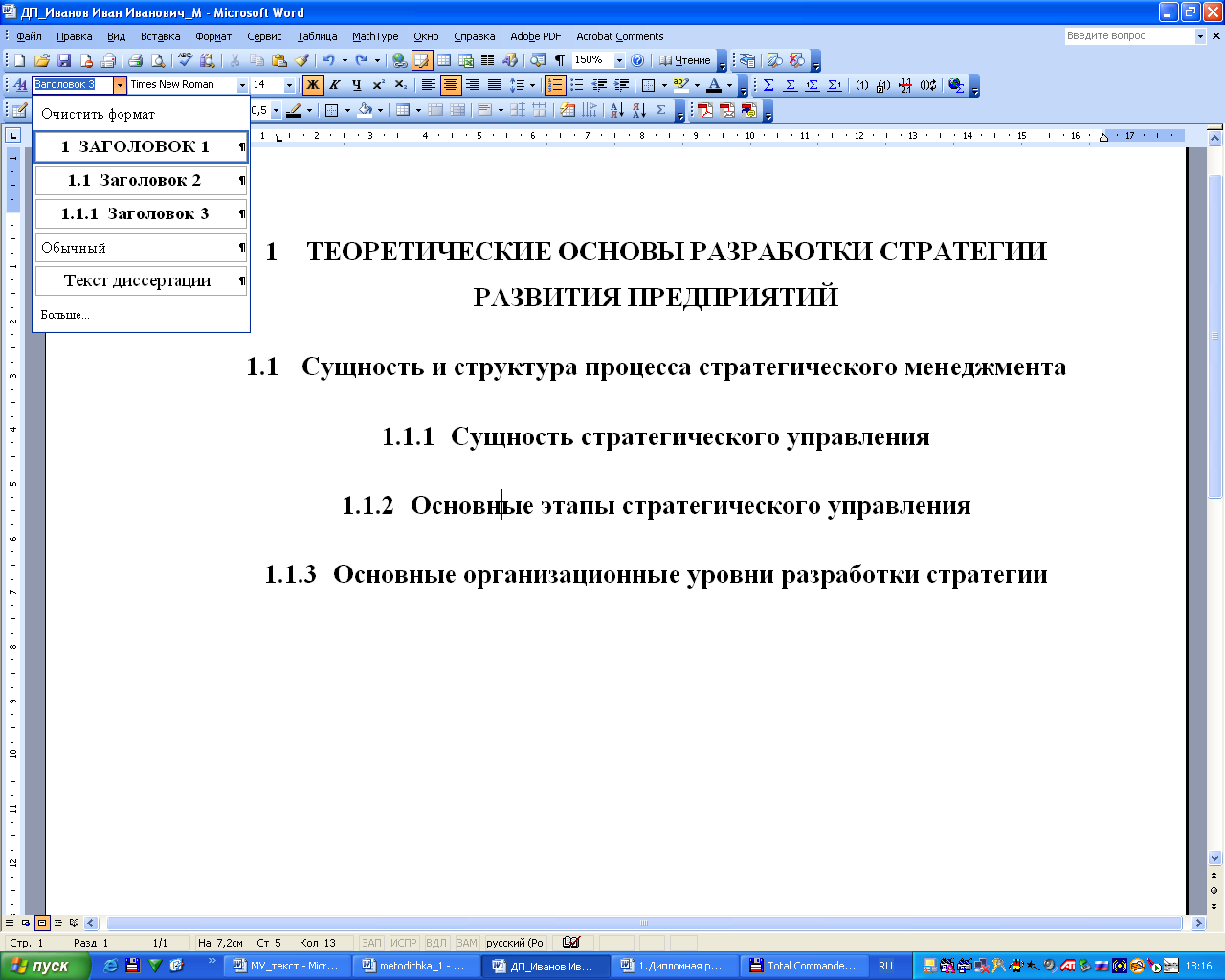Screen dimensions: 1225x980
Task: Click the Save icon in the toolbar
Action: 64,60
